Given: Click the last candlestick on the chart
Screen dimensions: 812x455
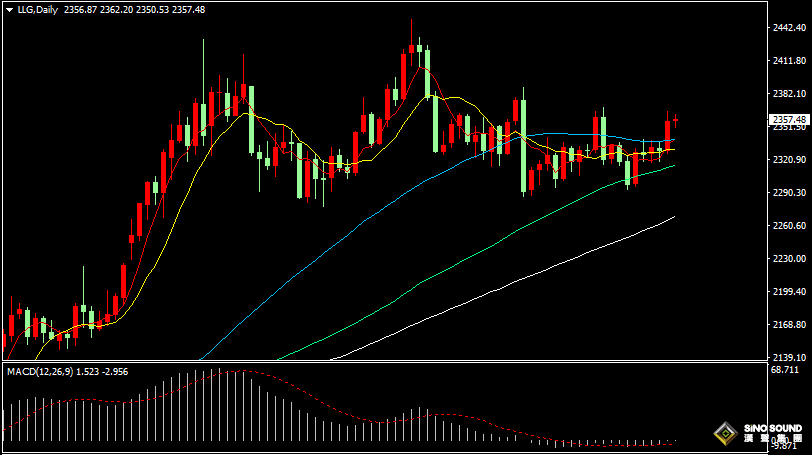Looking at the screenshot, I should (676, 120).
